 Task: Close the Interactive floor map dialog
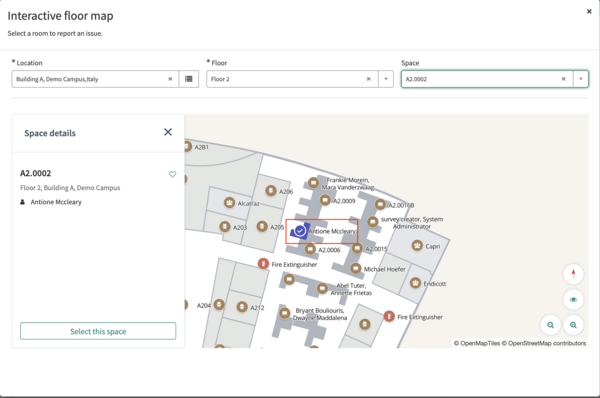589,11
